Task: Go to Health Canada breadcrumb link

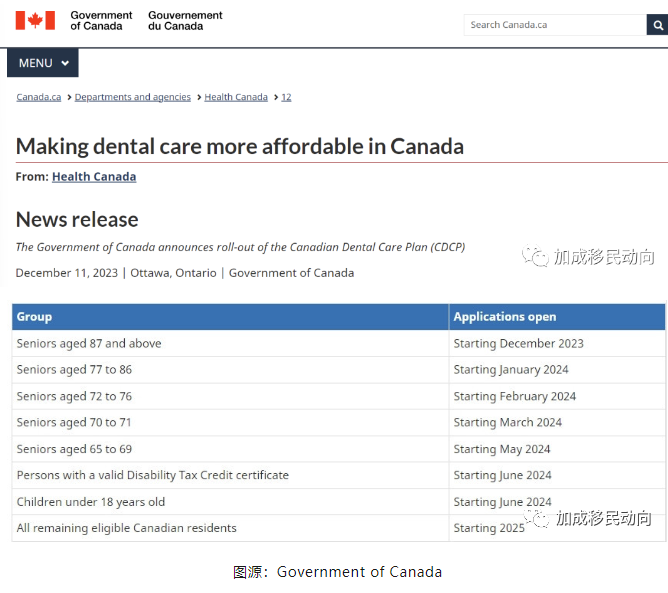Action: pyautogui.click(x=236, y=97)
